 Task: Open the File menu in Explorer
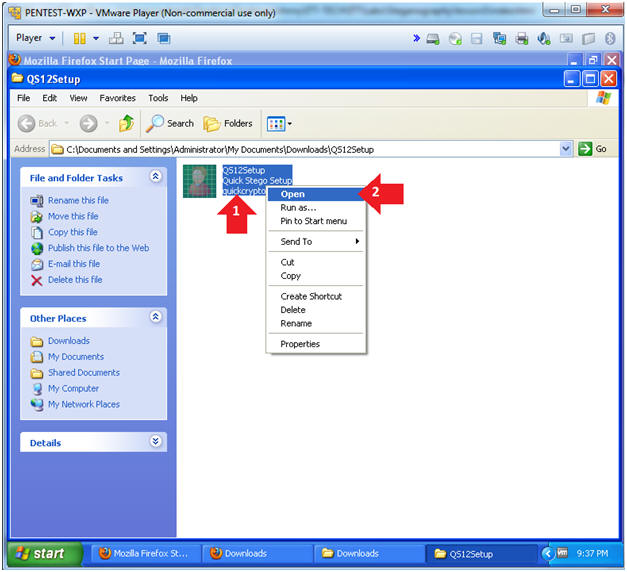click(24, 98)
